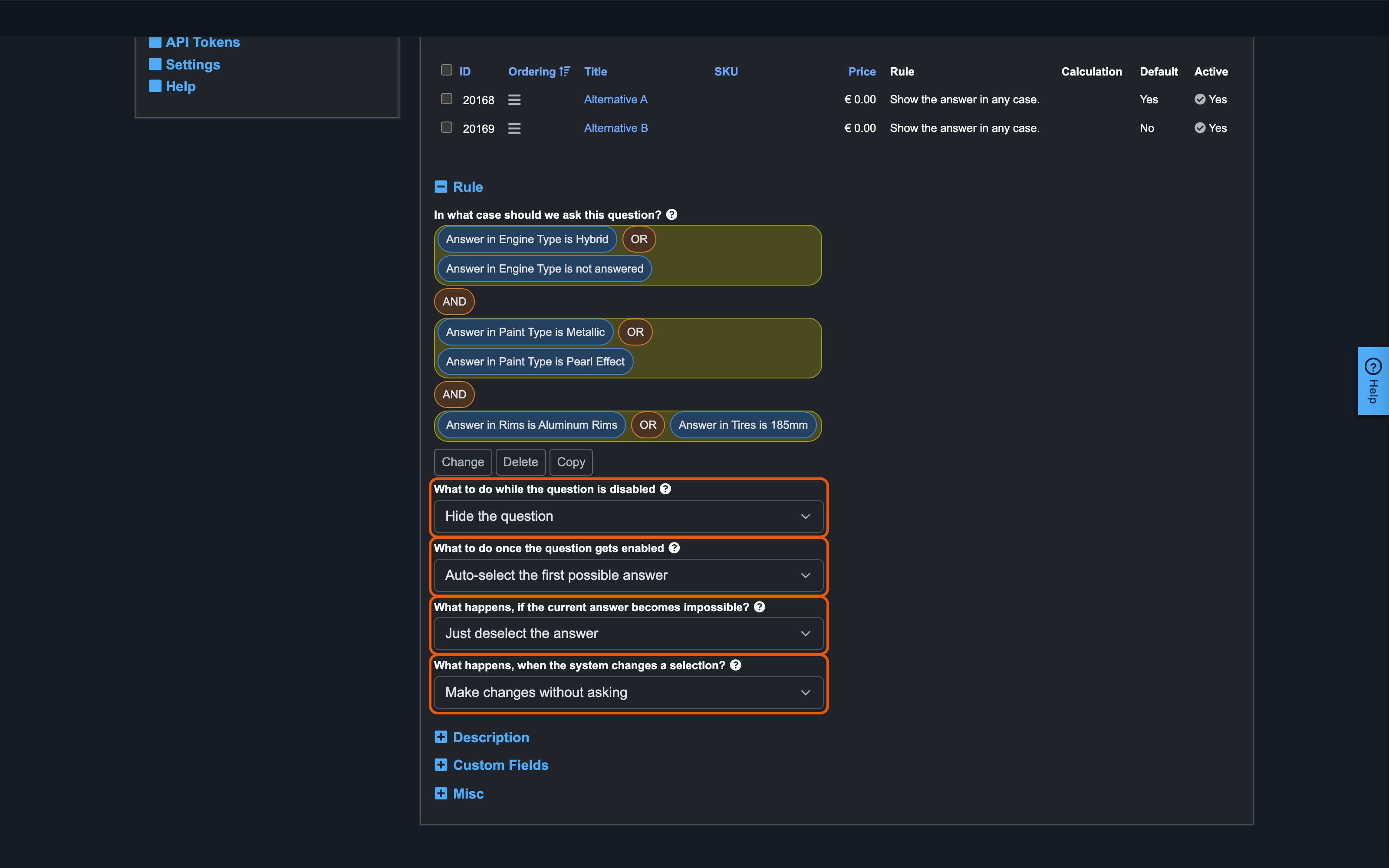1389x868 pixels.
Task: Sort the table by SKU column
Action: coord(726,72)
